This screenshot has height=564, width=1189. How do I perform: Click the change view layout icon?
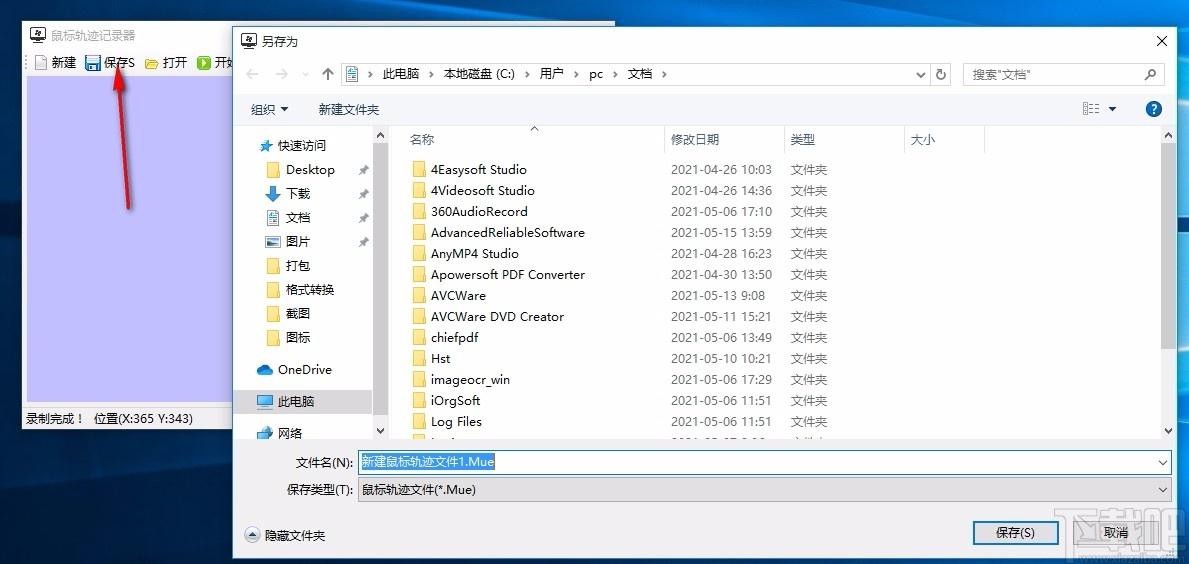[x=1091, y=109]
